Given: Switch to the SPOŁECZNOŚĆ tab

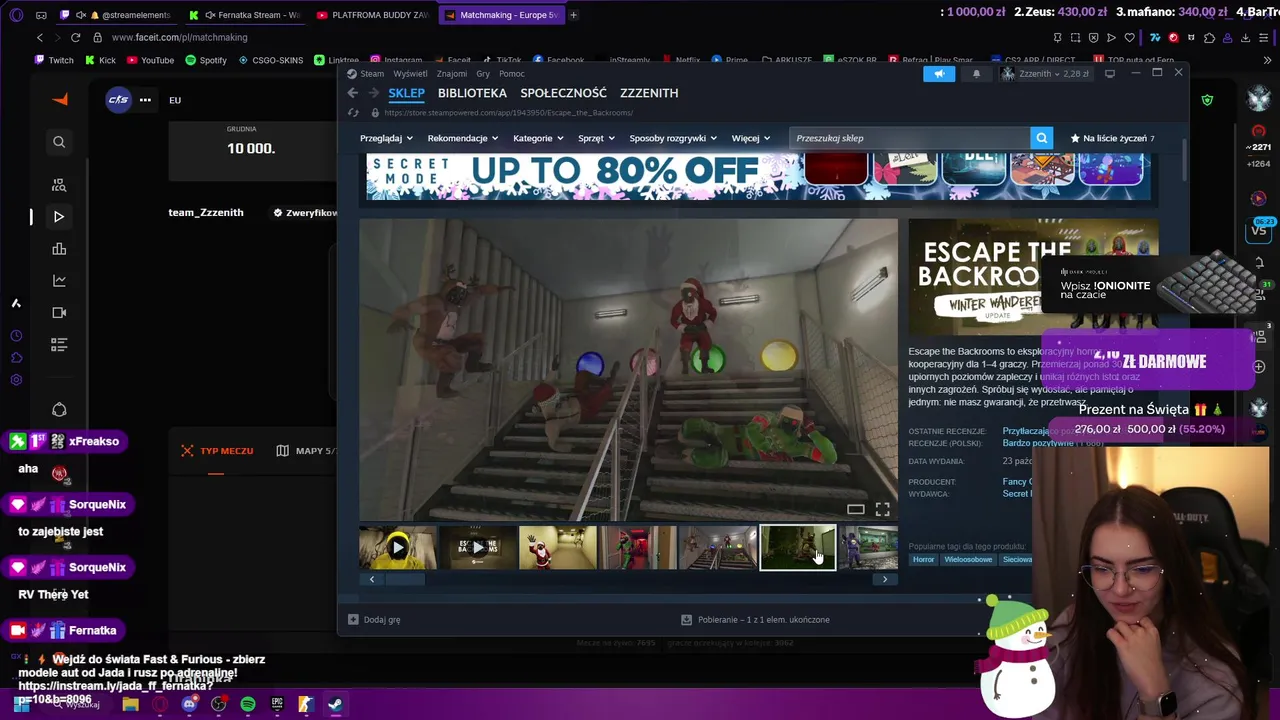Looking at the screenshot, I should pyautogui.click(x=563, y=93).
